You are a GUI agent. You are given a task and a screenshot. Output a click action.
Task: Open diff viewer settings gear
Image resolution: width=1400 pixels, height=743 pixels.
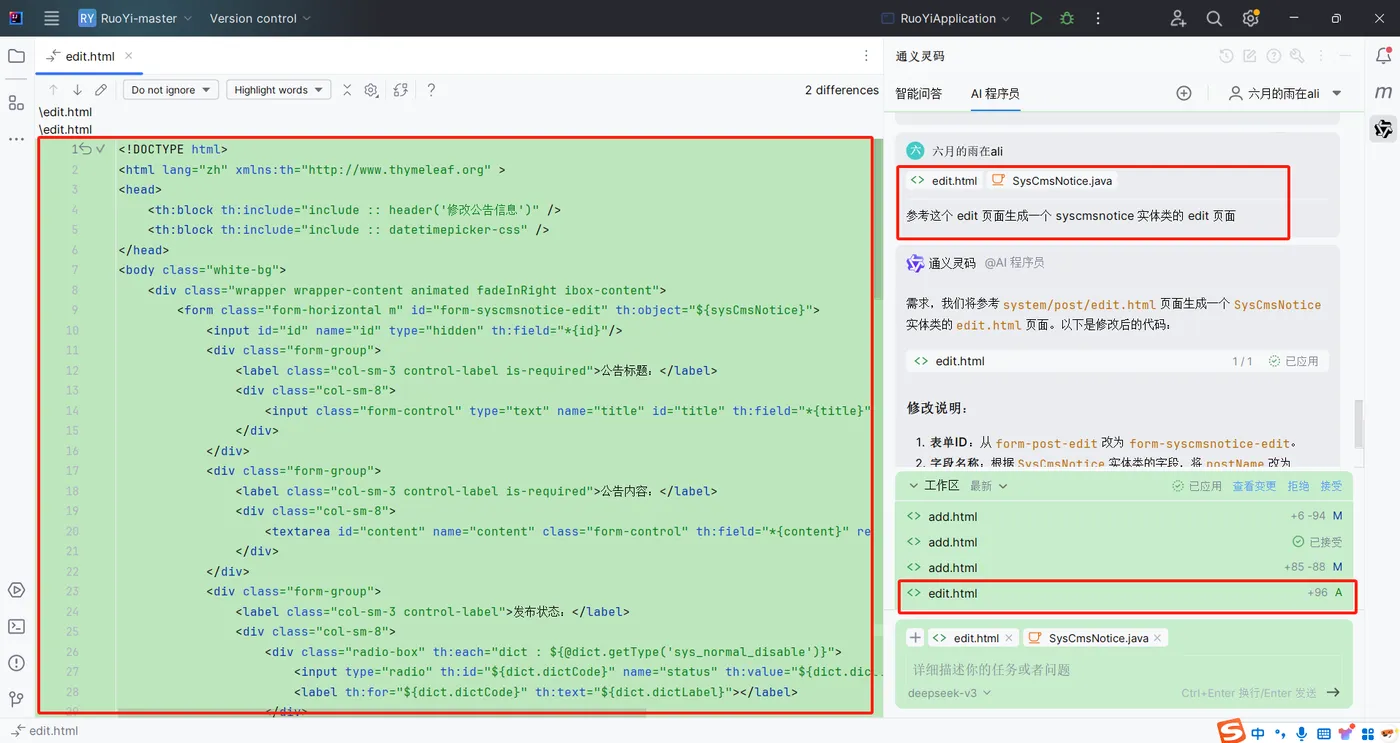(x=371, y=90)
